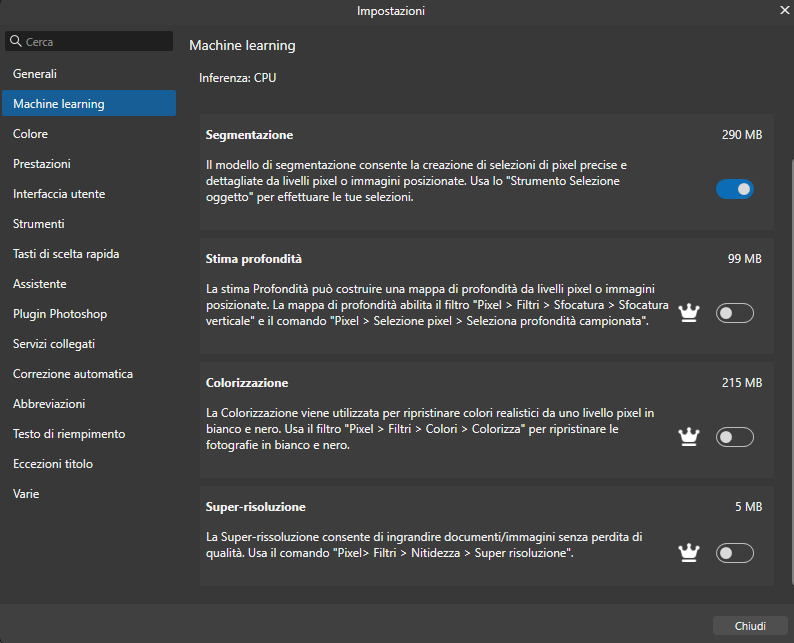794x643 pixels.
Task: Close the Impostazioni window
Action: tap(784, 10)
